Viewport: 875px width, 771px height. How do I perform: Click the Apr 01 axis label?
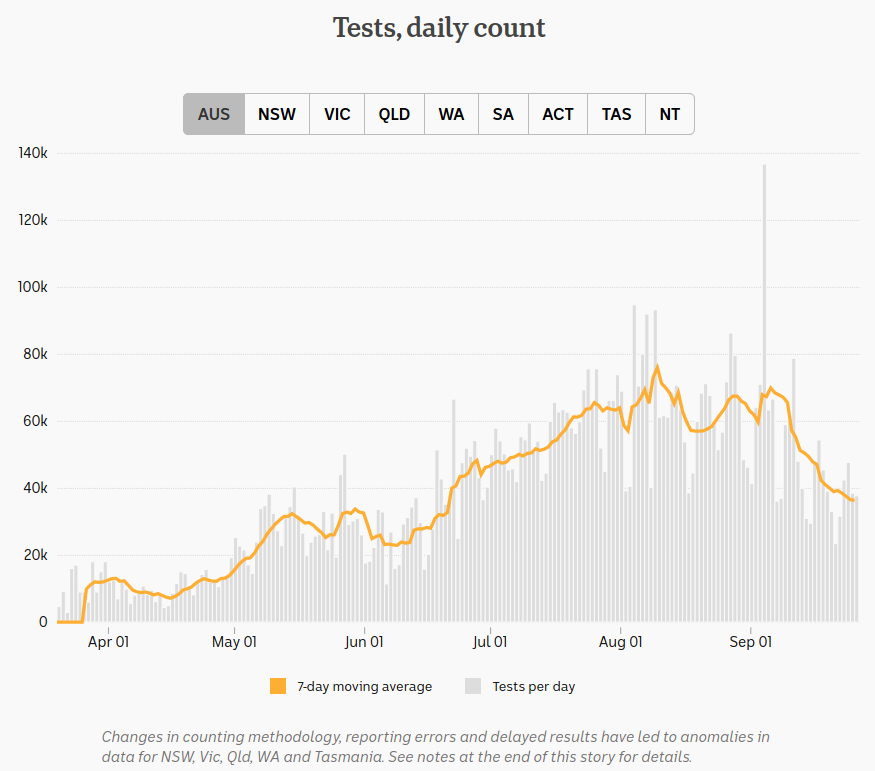(108, 643)
